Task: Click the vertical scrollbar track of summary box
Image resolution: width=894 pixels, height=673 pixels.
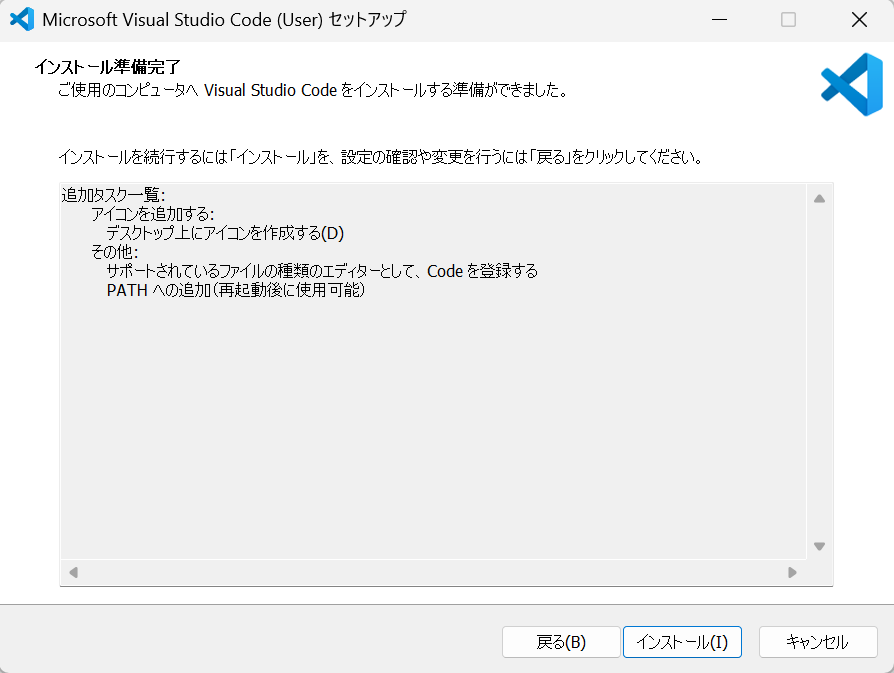Action: pos(819,370)
